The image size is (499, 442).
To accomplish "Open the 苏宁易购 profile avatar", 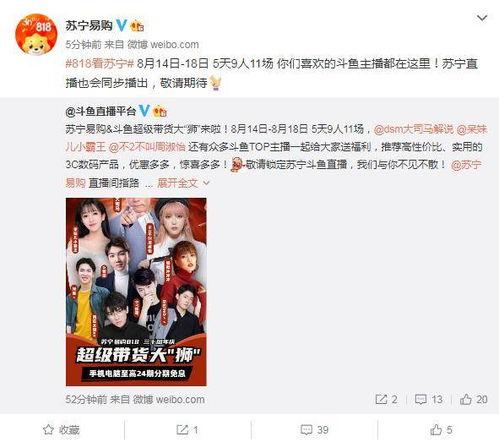I will point(36,35).
